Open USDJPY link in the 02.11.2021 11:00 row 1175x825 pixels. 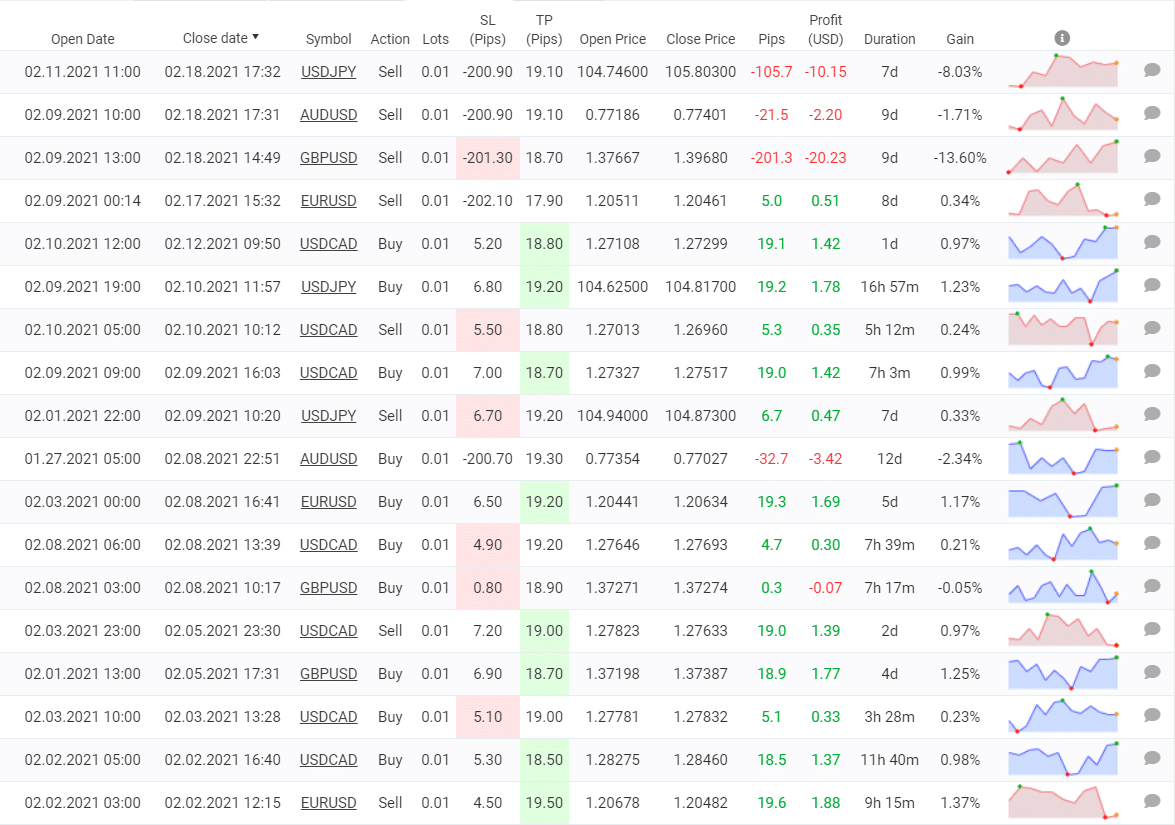[x=328, y=72]
